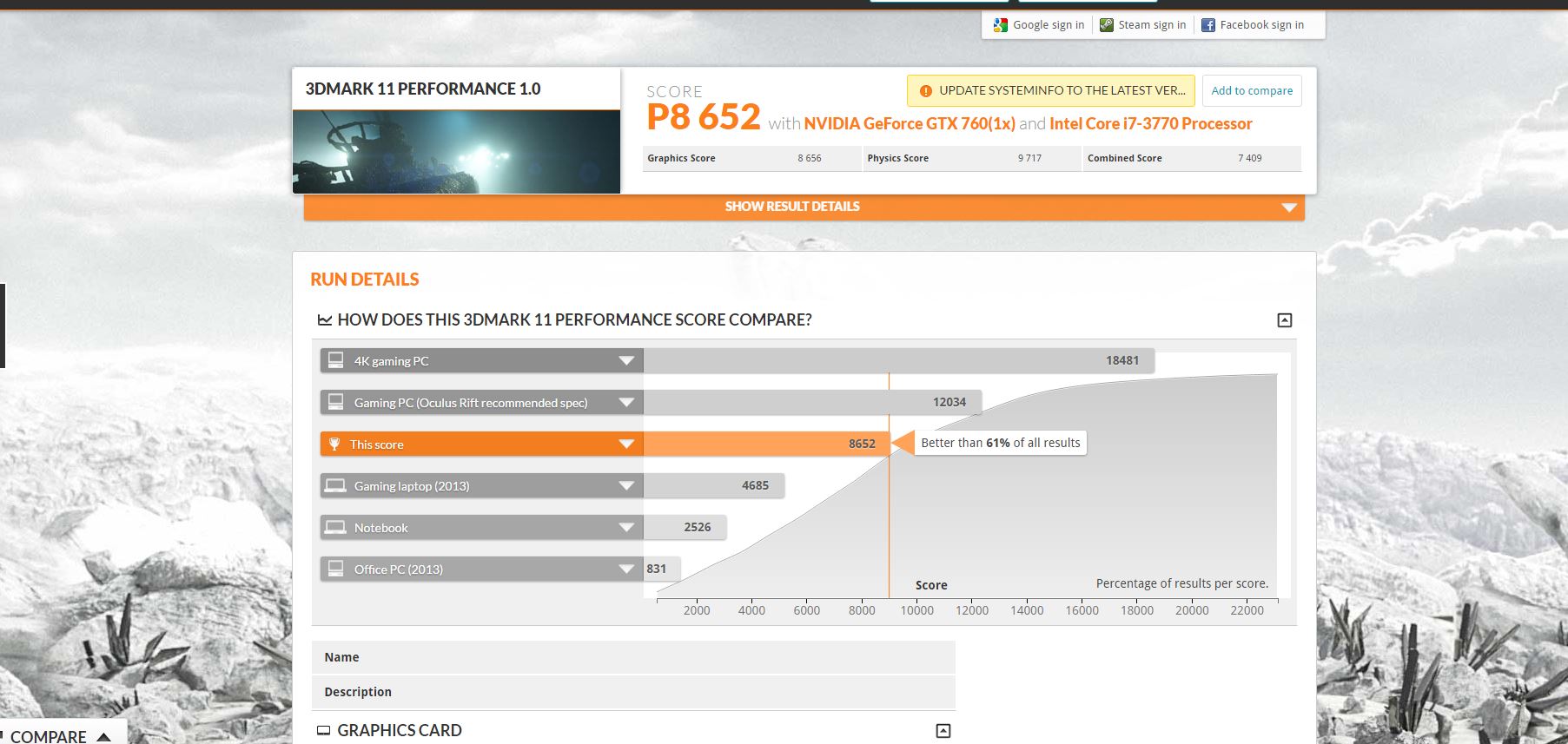Click the Physics Score value 9 717
The image size is (1568, 744).
coord(1029,158)
